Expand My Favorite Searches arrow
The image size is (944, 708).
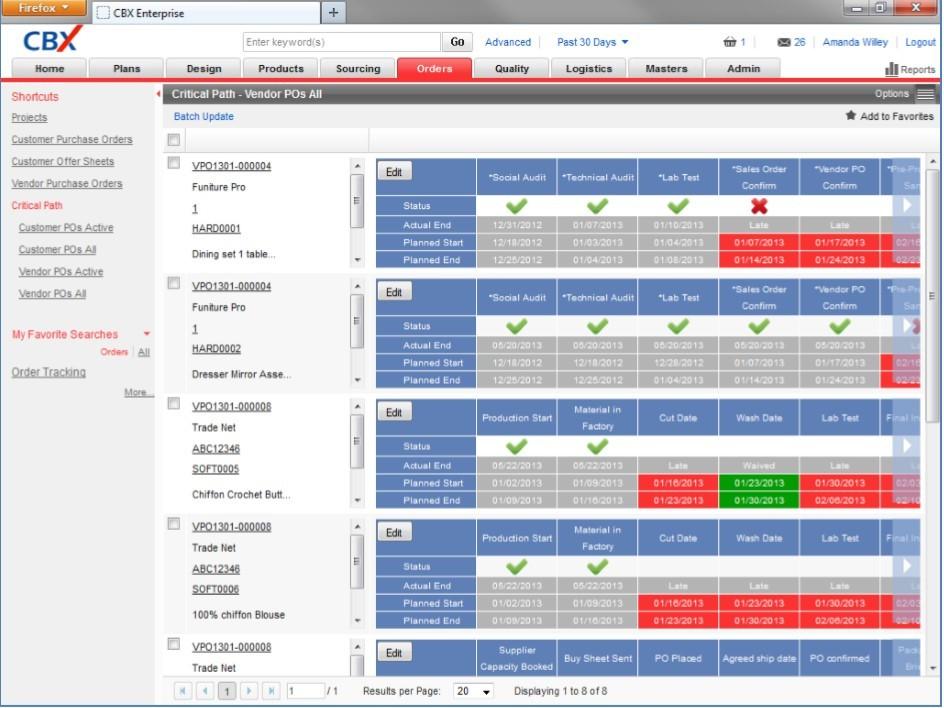click(146, 334)
